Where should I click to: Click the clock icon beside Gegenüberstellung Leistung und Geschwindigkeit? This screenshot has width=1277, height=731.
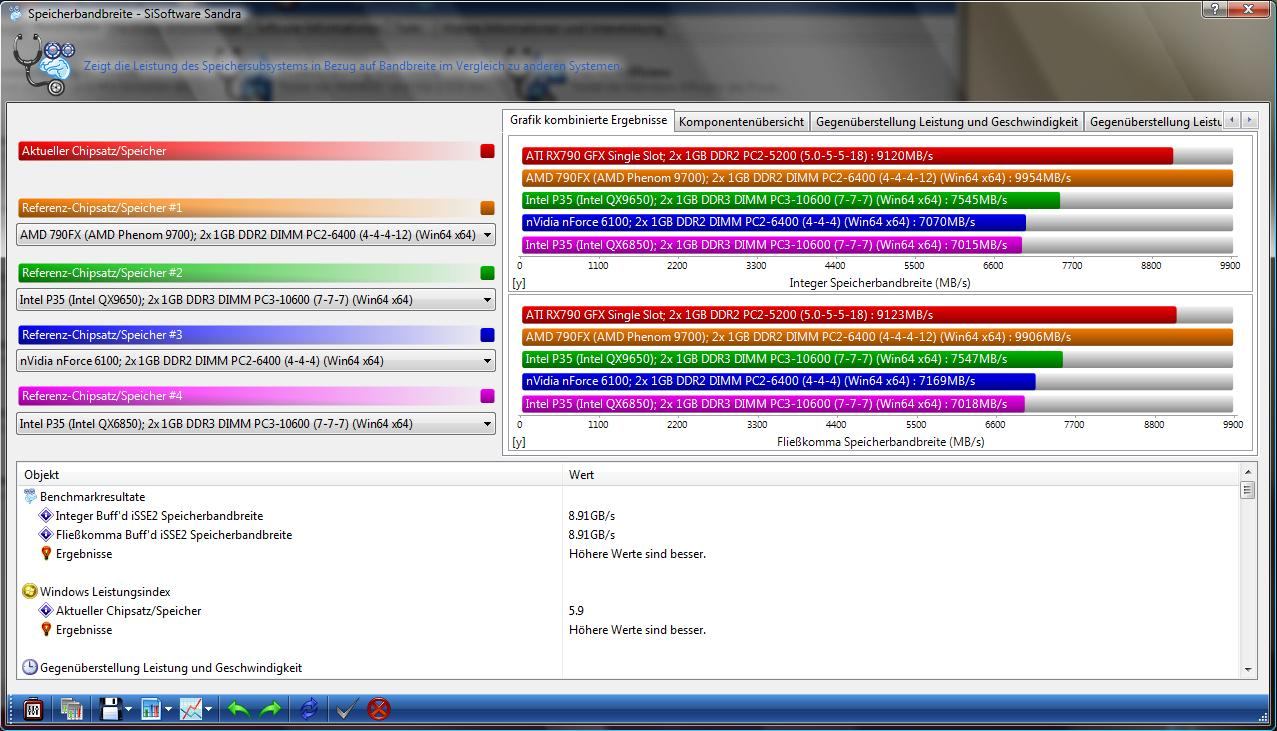30,667
